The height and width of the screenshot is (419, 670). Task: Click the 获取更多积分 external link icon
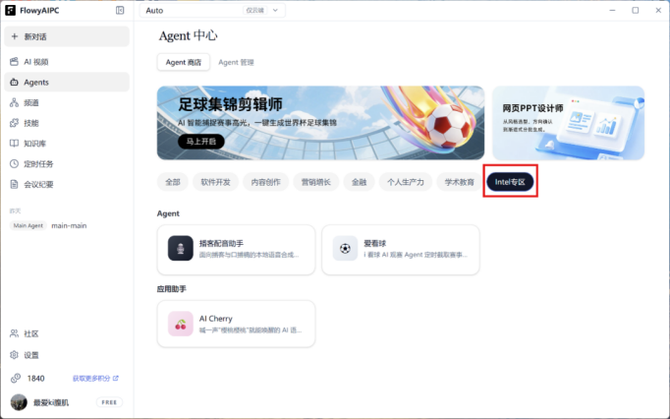tap(116, 378)
